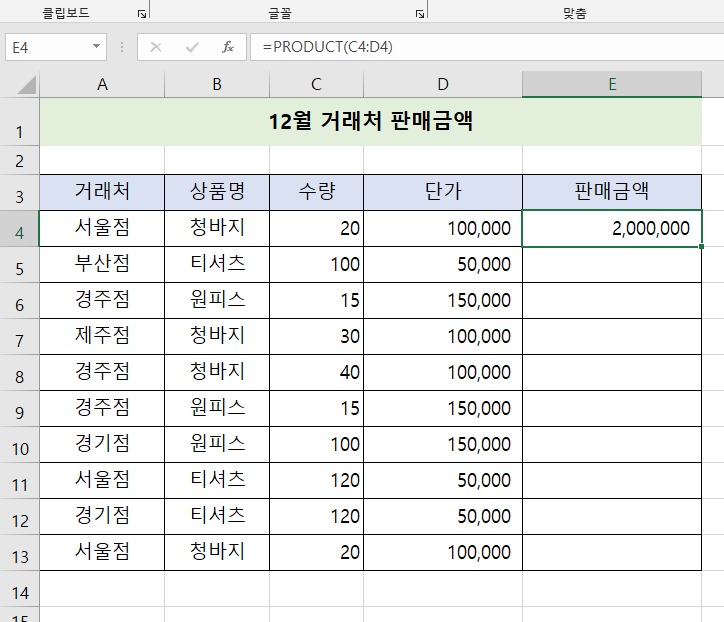This screenshot has width=724, height=622.
Task: Click price 150,000 in row 6
Action: click(x=443, y=301)
